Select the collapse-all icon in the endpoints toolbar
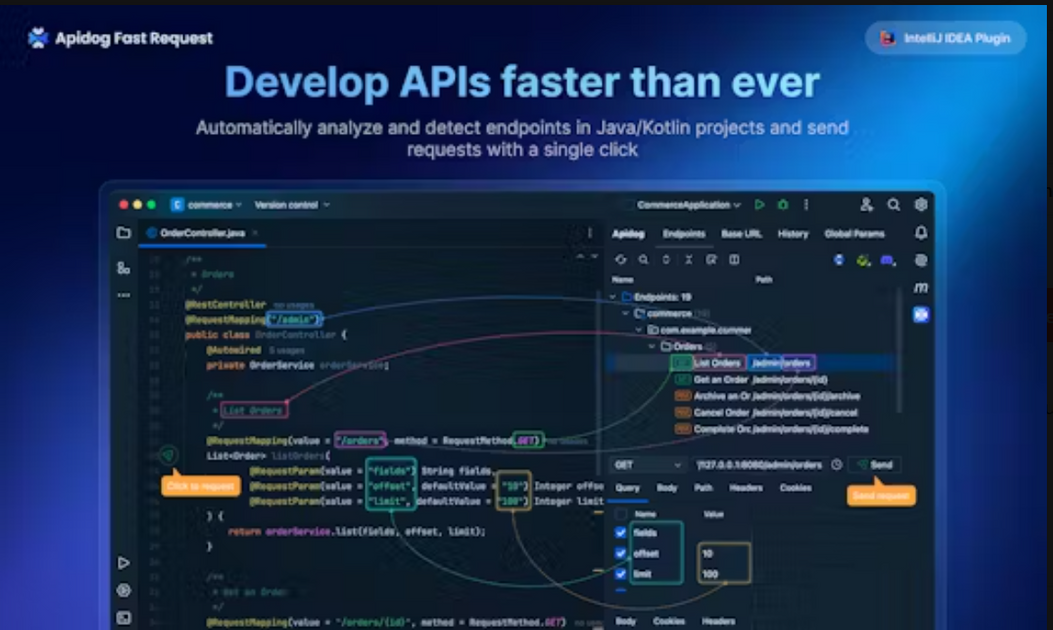 687,260
